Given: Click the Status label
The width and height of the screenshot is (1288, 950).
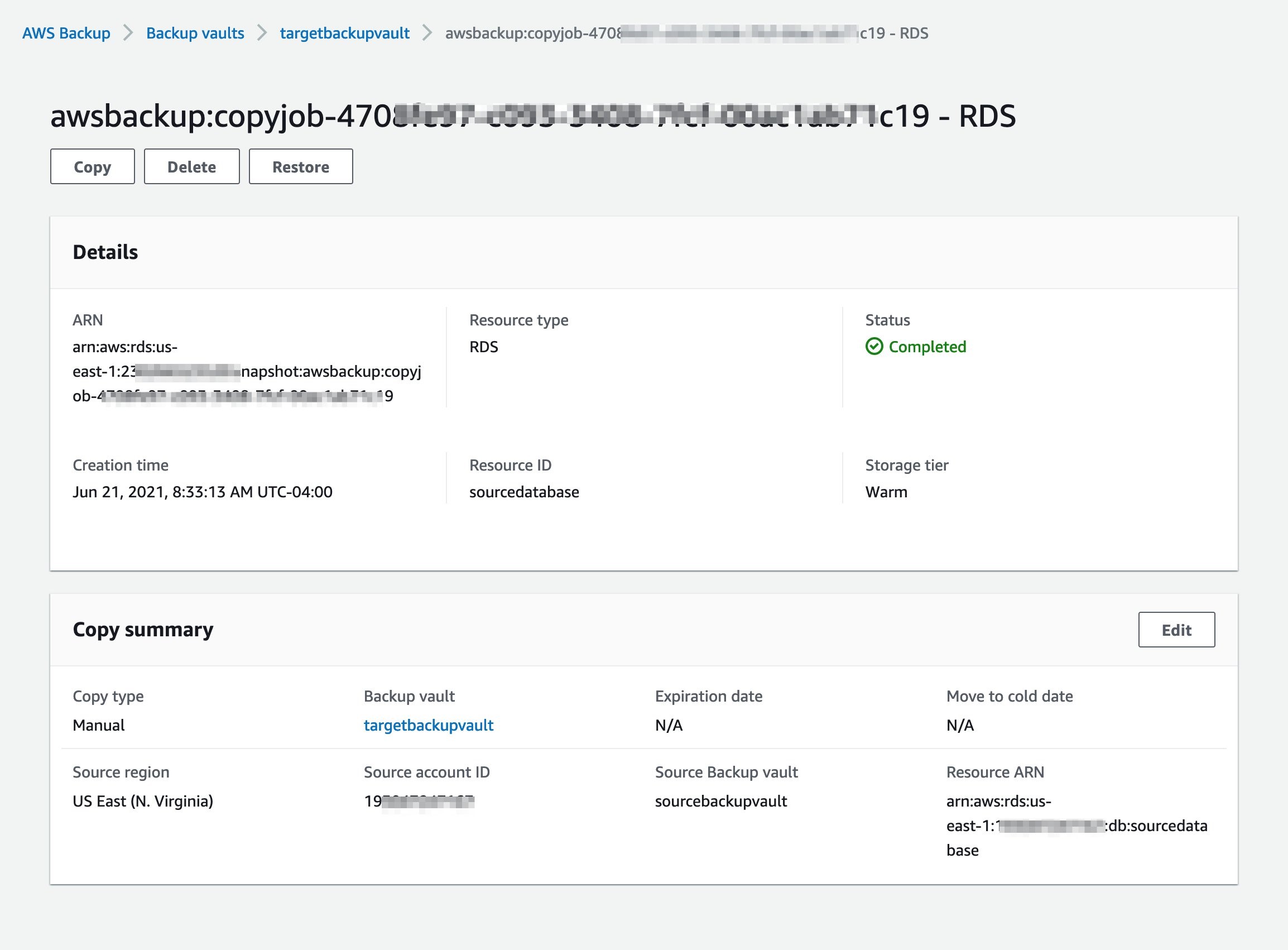Looking at the screenshot, I should point(887,320).
